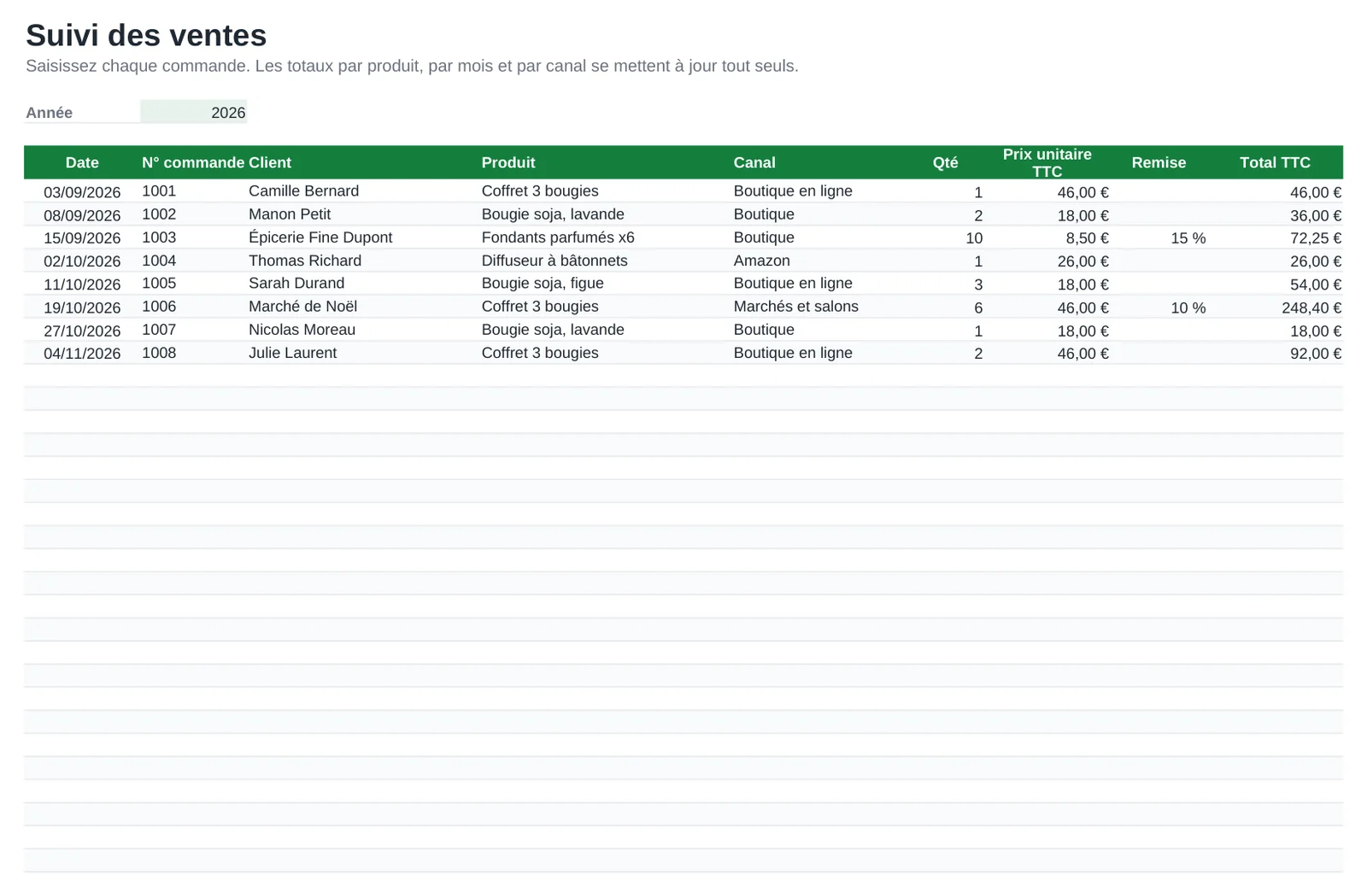Select product Bougie soja, figue cell
Viewport: 1367px width, 896px height.
[x=606, y=284]
